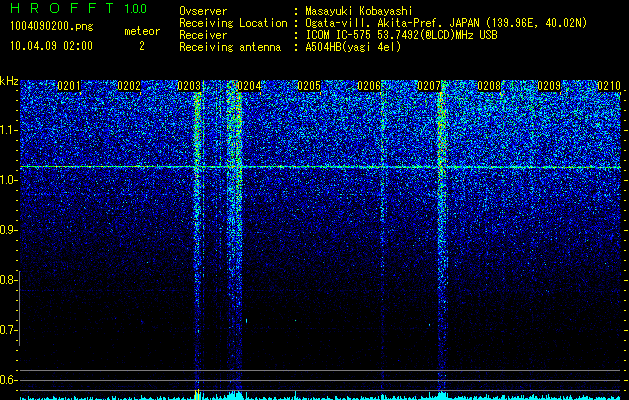Click the Receiving Location label
The image size is (629, 400).
tap(233, 23)
